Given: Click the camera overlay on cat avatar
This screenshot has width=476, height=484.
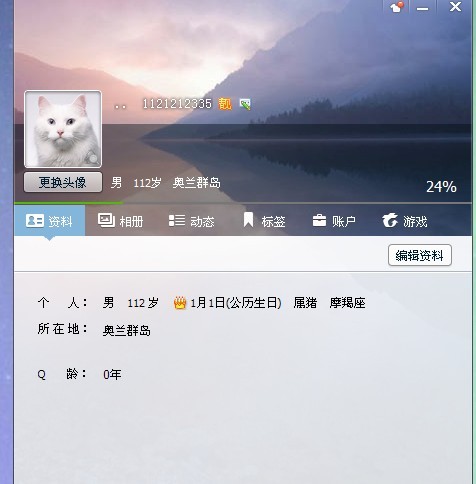Looking at the screenshot, I should [x=92, y=158].
